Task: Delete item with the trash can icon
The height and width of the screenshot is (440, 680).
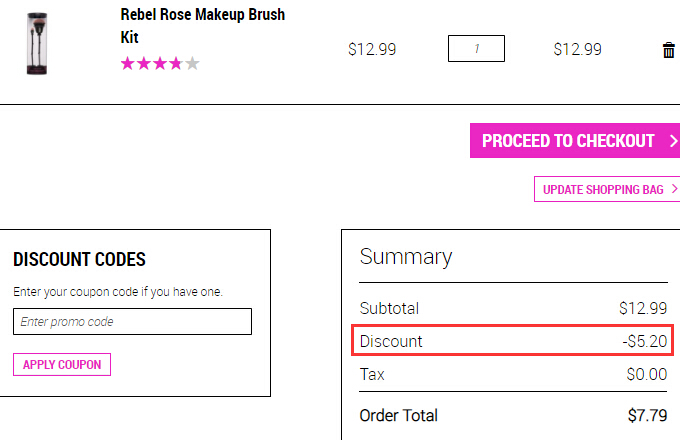Action: tap(668, 50)
